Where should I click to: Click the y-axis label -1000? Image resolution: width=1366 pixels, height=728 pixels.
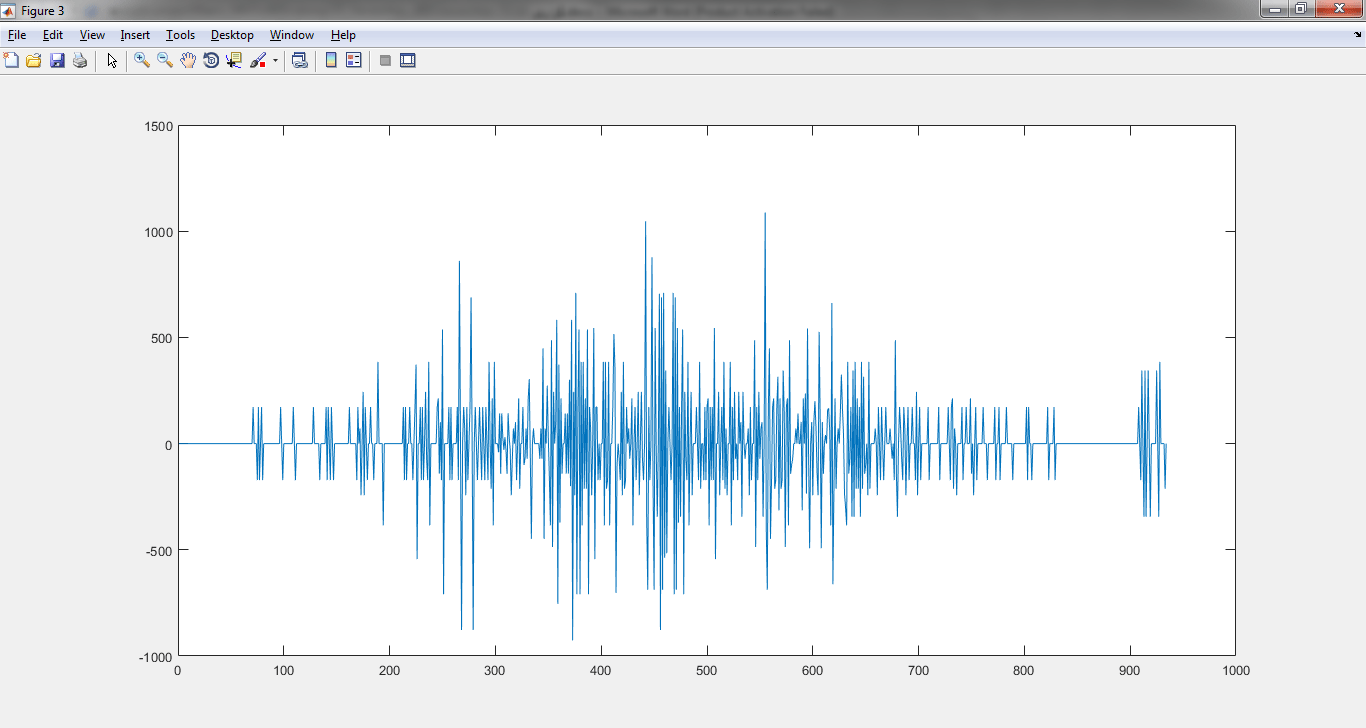158,657
